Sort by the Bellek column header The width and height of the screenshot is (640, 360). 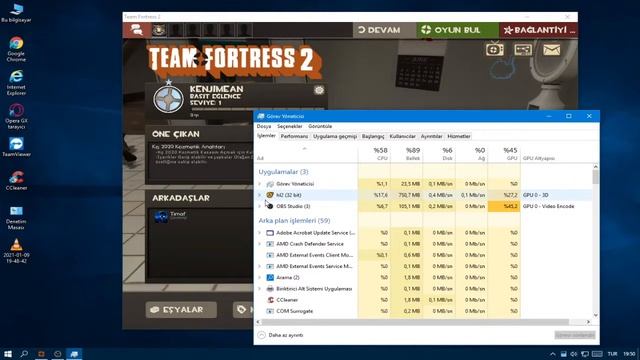pyautogui.click(x=407, y=154)
